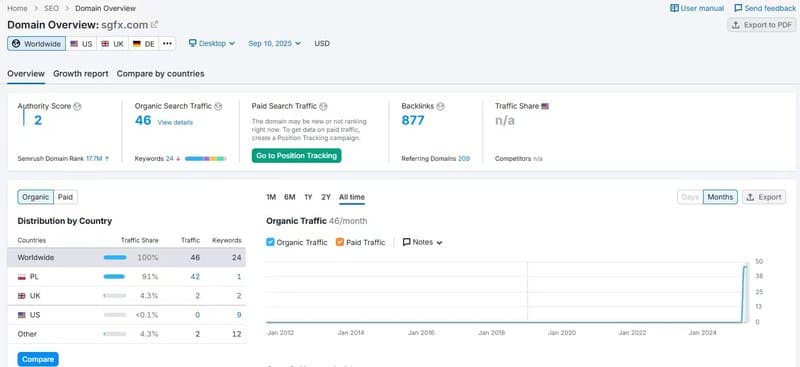Click Referring Domains value 209
This screenshot has width=800, height=367.
[464, 159]
